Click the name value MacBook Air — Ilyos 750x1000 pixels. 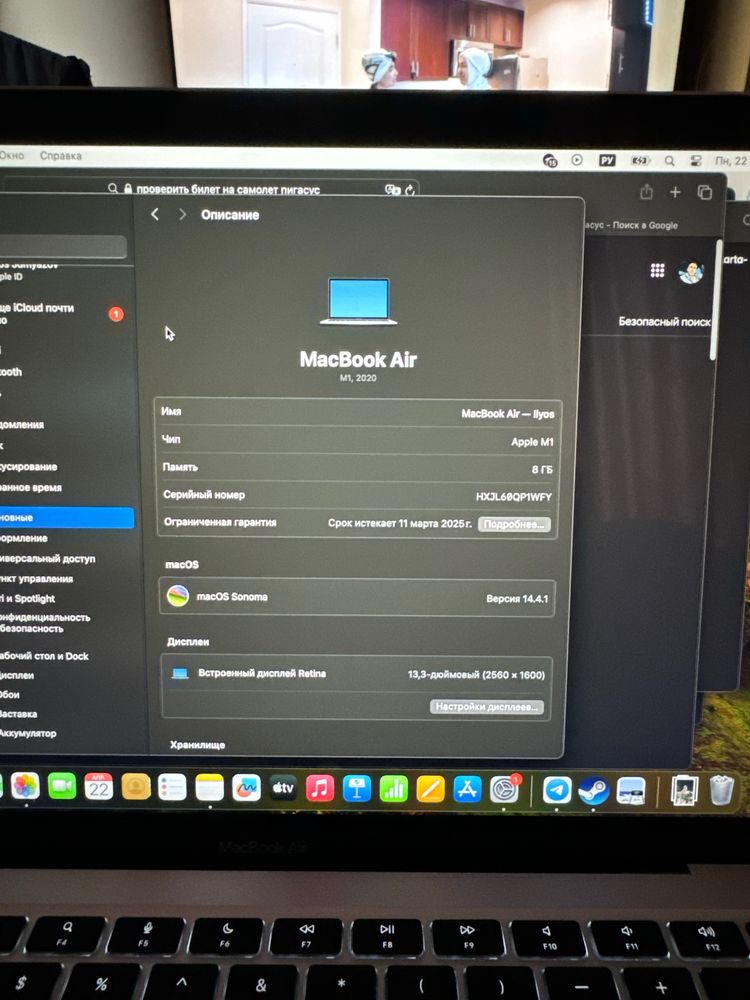coord(508,413)
